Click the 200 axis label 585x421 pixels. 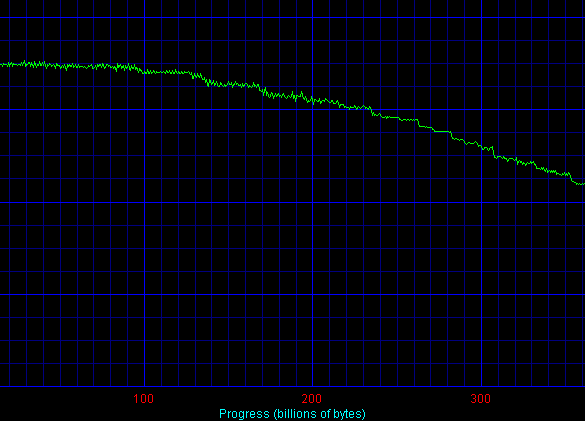pos(312,399)
